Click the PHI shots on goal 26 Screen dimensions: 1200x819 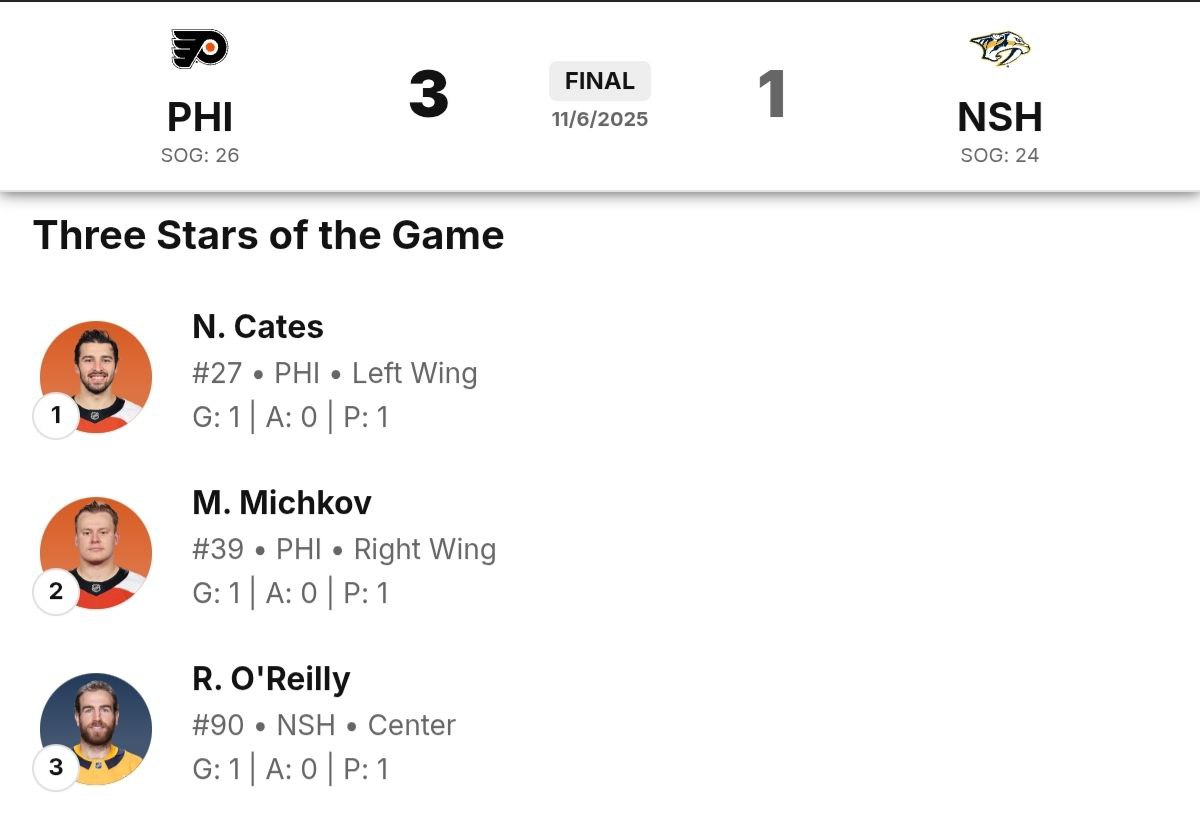pos(200,155)
